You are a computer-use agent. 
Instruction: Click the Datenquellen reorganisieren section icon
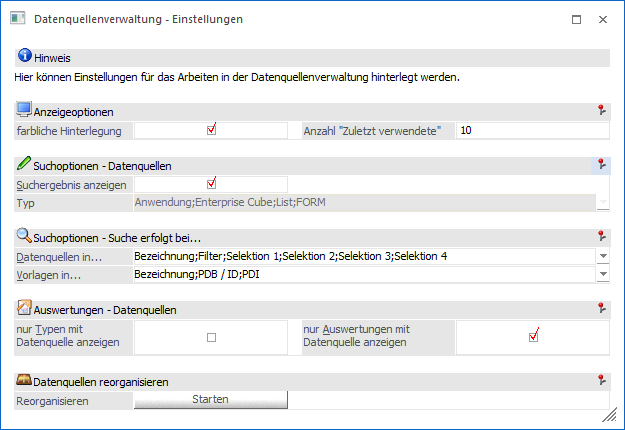(x=24, y=381)
